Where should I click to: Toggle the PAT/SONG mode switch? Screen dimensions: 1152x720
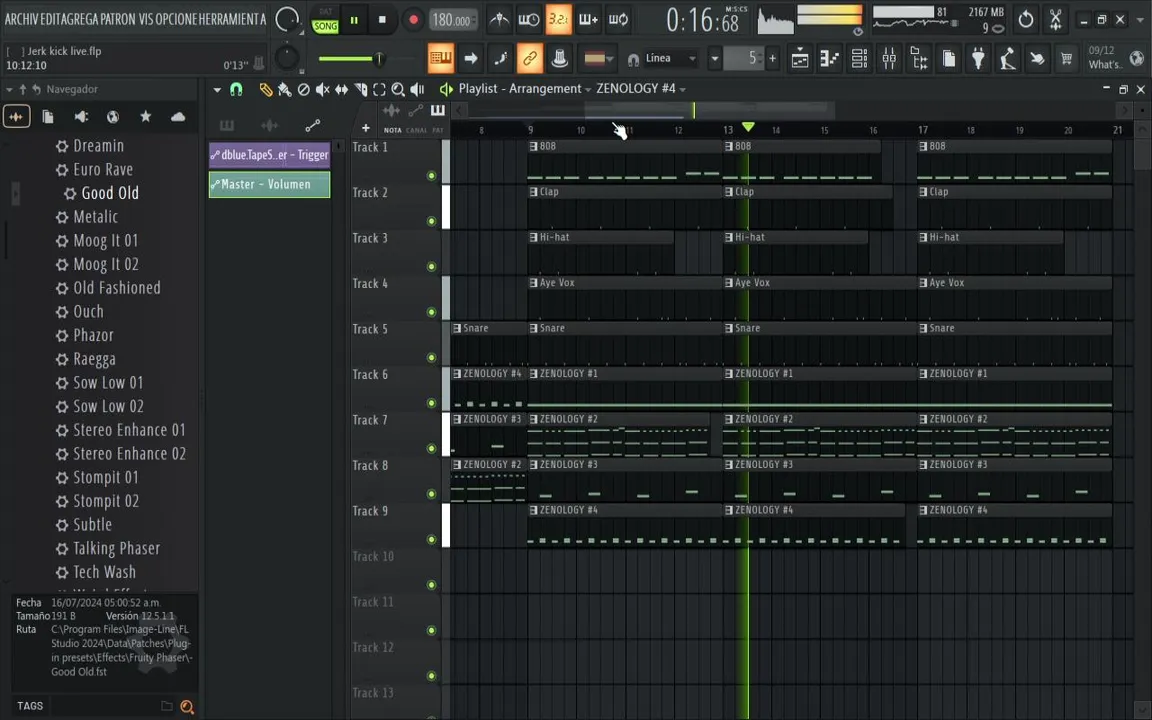click(x=325, y=20)
